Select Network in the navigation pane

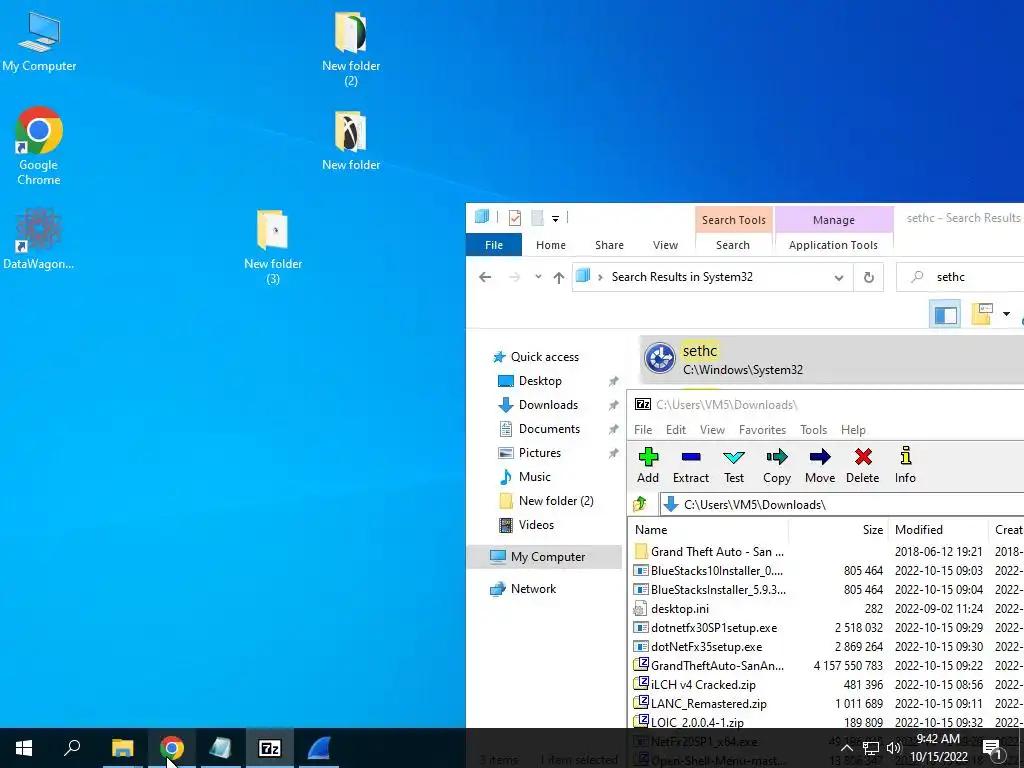534,589
